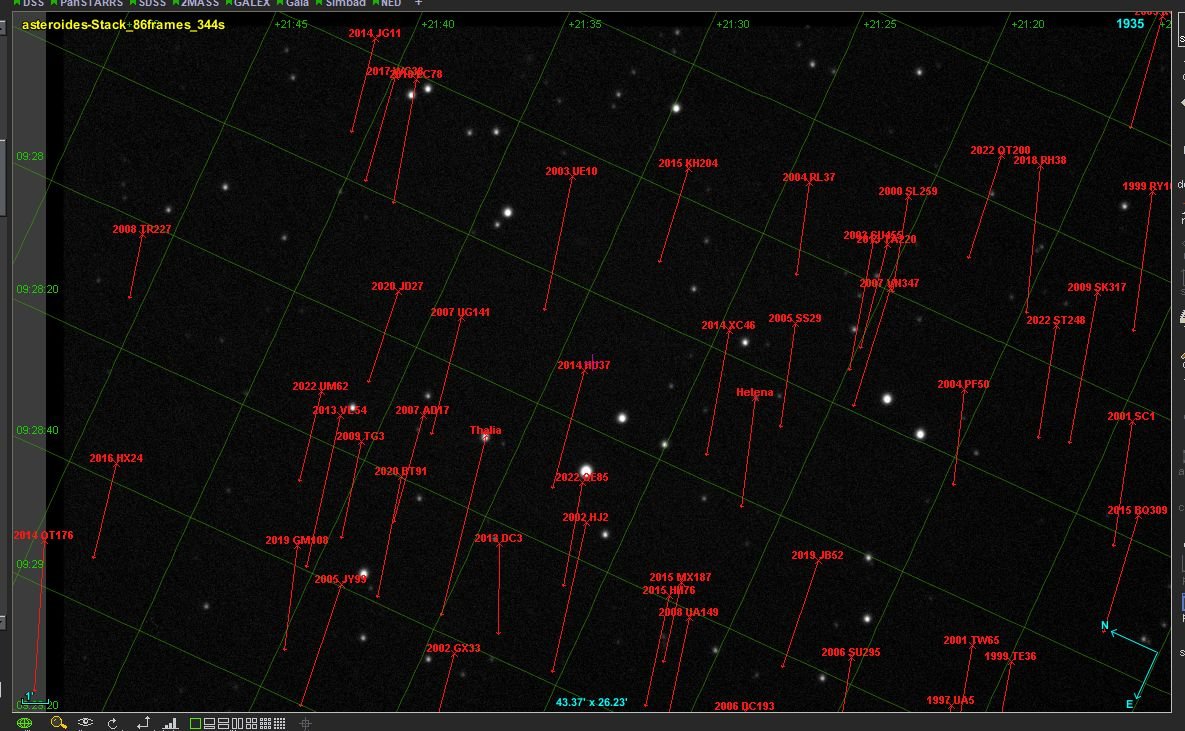Select the 2022 ST248 asteroid label

coord(1055,321)
